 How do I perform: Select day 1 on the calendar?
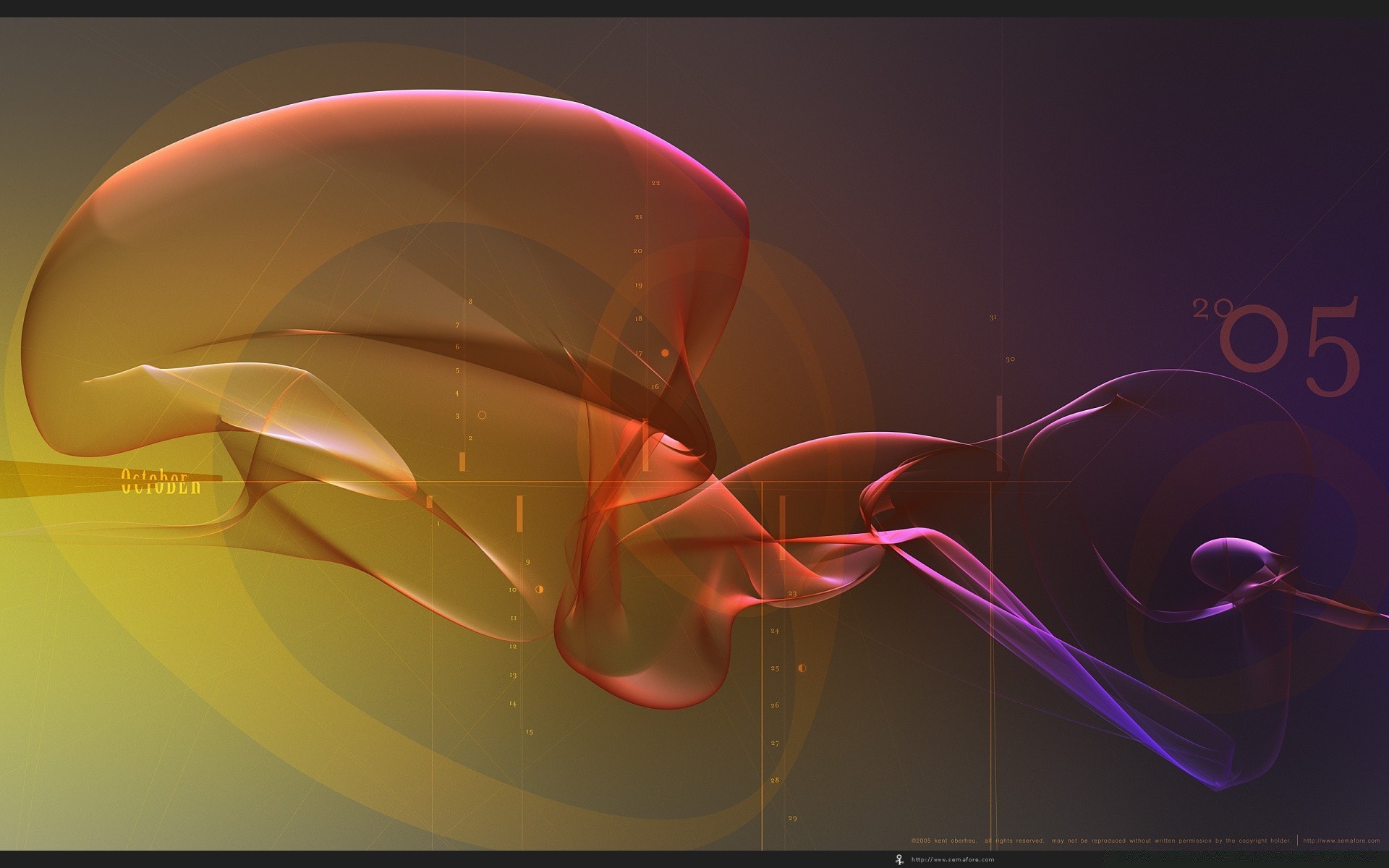pos(438,524)
